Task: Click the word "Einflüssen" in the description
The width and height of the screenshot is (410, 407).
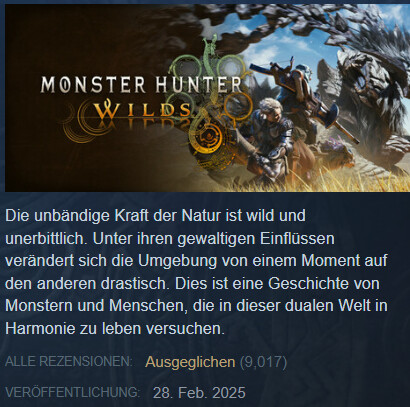Action: (297, 239)
